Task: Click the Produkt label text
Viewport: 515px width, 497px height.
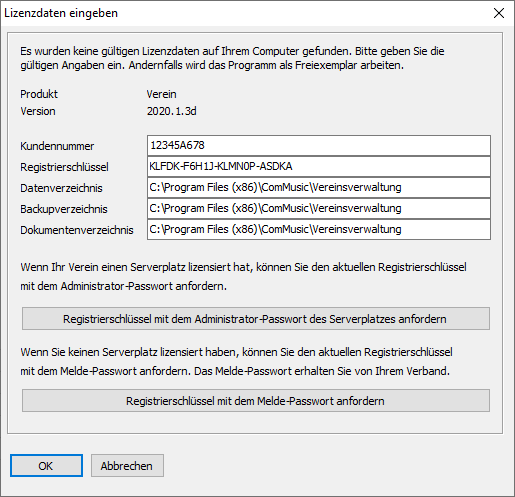Action: pyautogui.click(x=39, y=94)
